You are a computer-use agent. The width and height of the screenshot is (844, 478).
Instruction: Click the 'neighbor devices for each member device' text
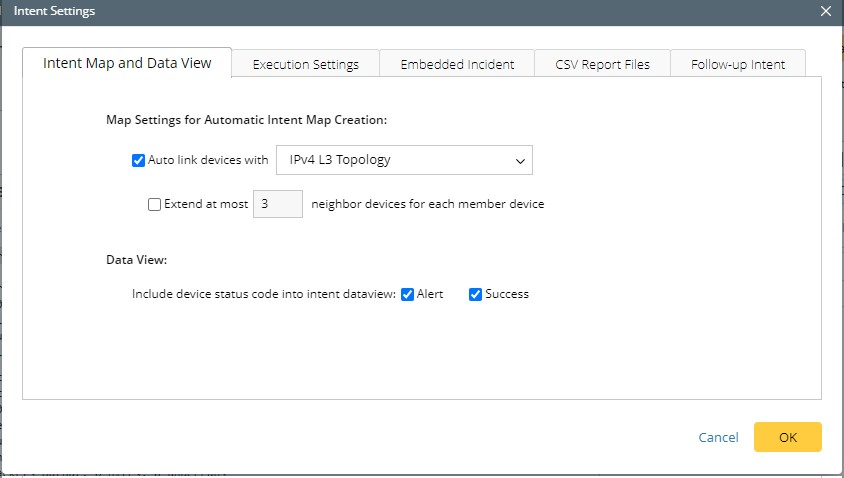428,205
